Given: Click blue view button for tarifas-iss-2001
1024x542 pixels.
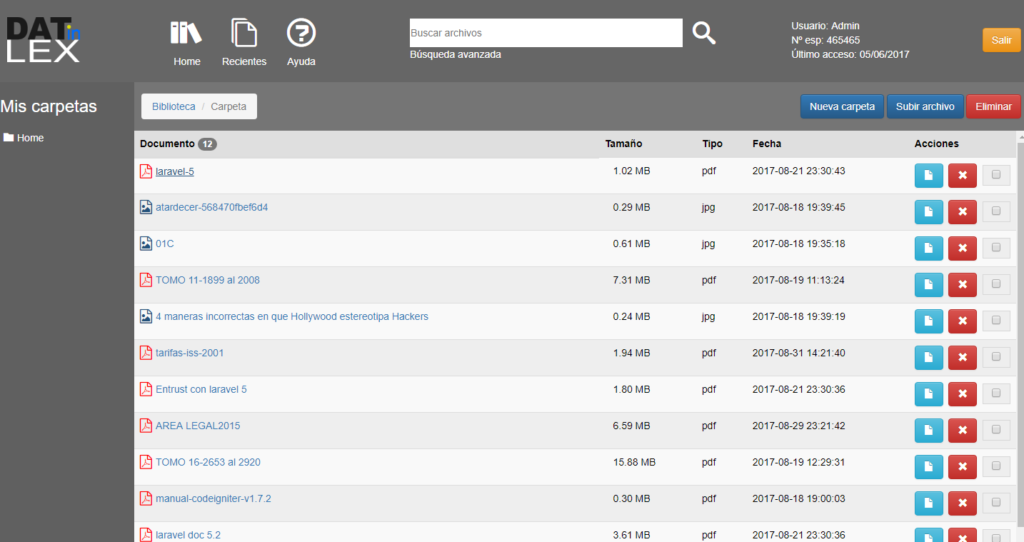Looking at the screenshot, I should coord(929,357).
